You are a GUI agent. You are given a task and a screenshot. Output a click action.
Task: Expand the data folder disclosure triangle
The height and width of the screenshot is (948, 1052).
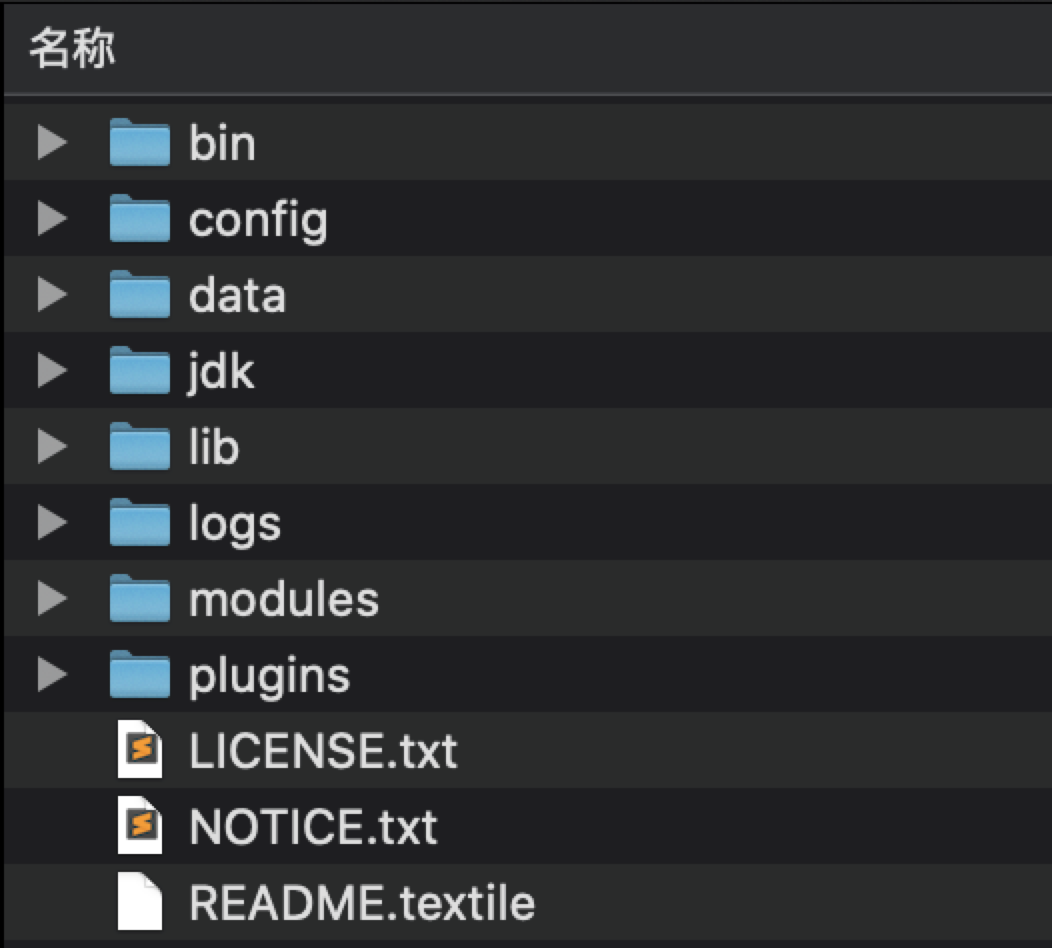tap(51, 295)
